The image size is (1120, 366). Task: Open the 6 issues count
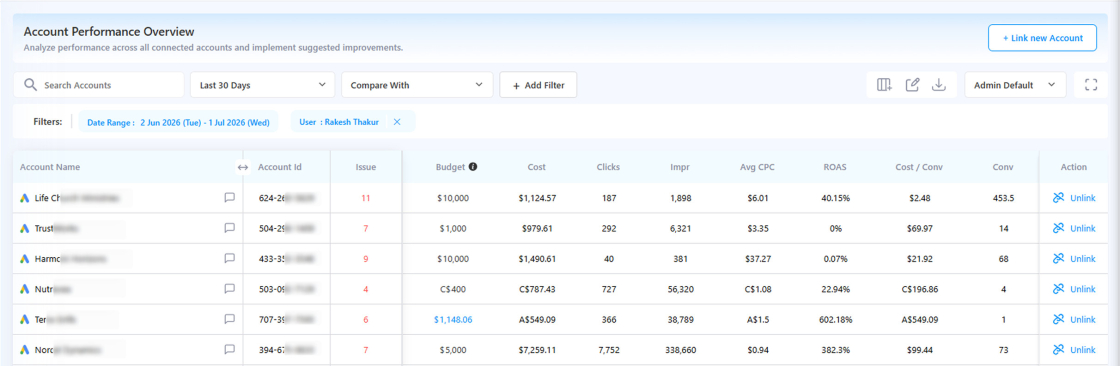point(366,320)
